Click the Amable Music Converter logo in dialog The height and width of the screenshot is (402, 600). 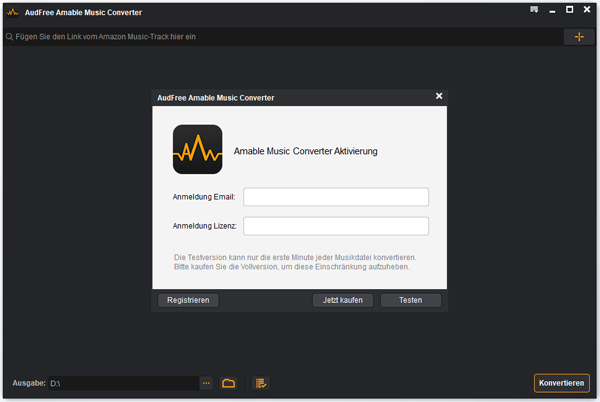coord(197,149)
